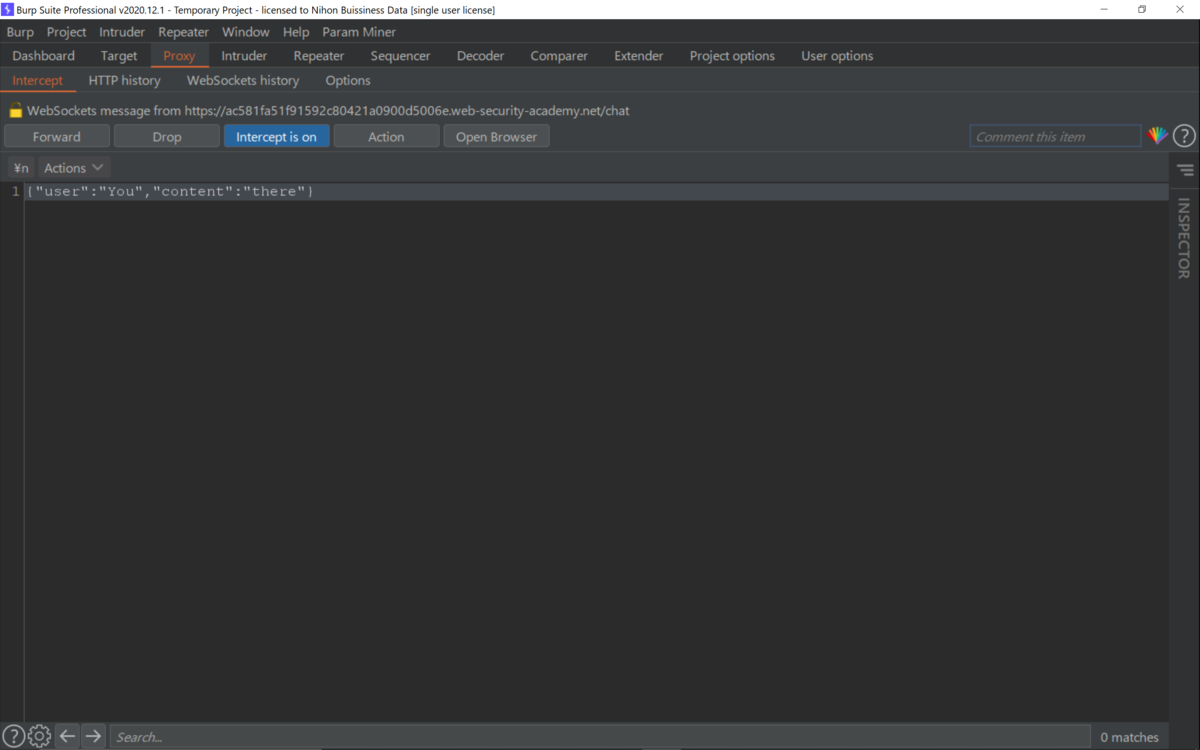Click the Search input field

click(x=600, y=737)
